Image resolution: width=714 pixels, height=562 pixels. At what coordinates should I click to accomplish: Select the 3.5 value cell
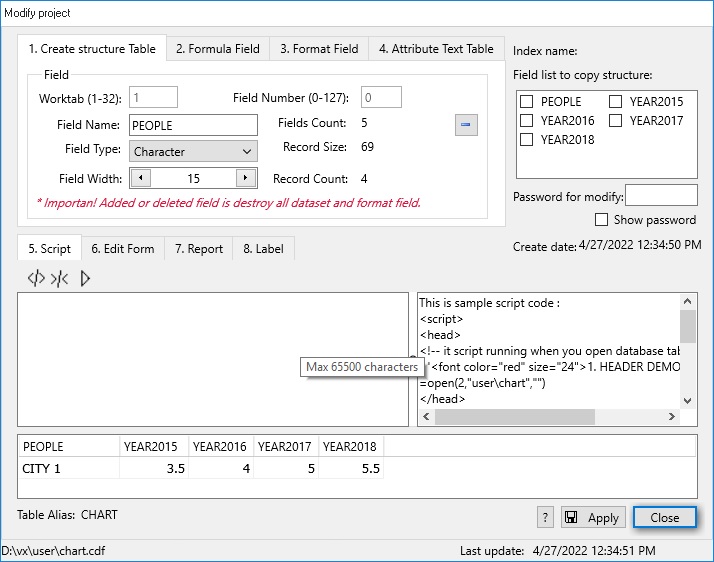154,468
